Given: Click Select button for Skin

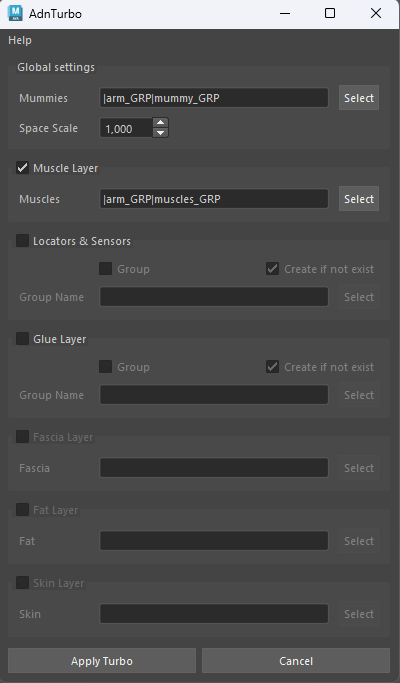Looking at the screenshot, I should [x=359, y=613].
